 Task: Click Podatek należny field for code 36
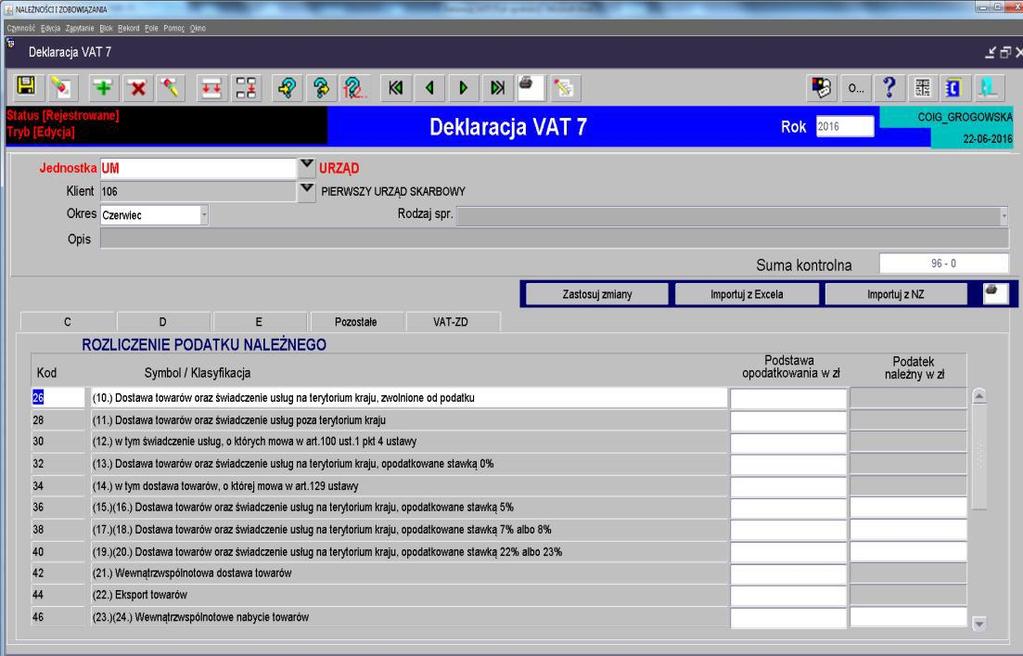pos(908,507)
